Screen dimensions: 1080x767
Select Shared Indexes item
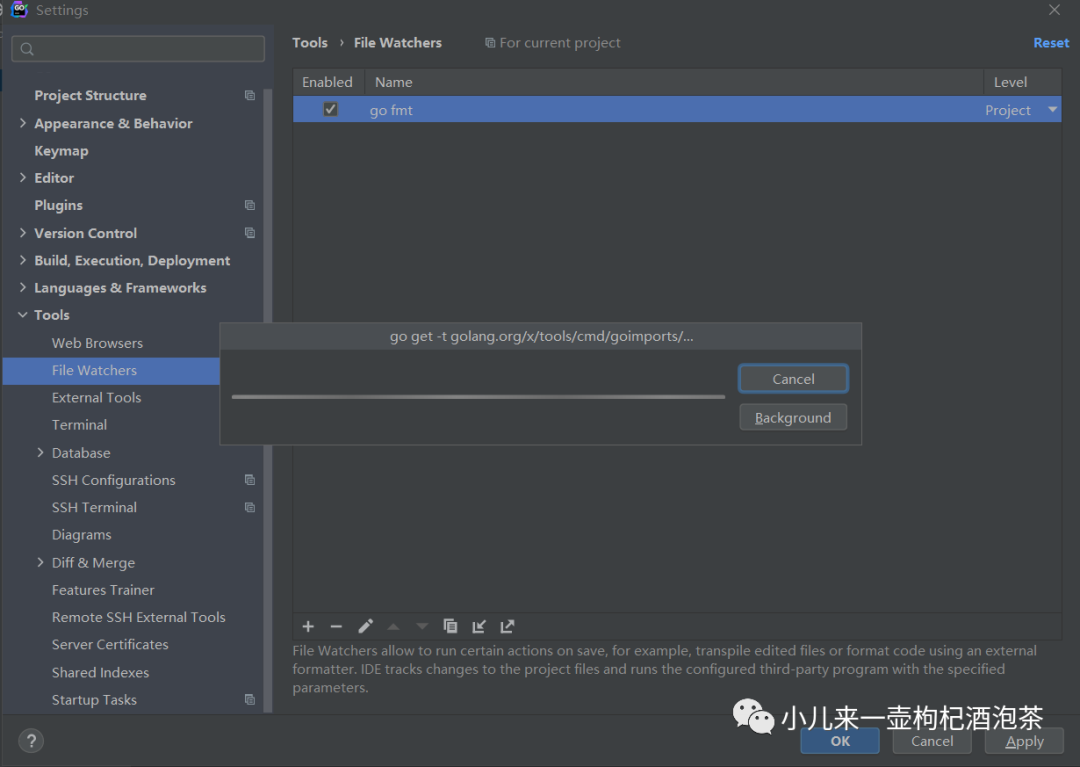(101, 673)
